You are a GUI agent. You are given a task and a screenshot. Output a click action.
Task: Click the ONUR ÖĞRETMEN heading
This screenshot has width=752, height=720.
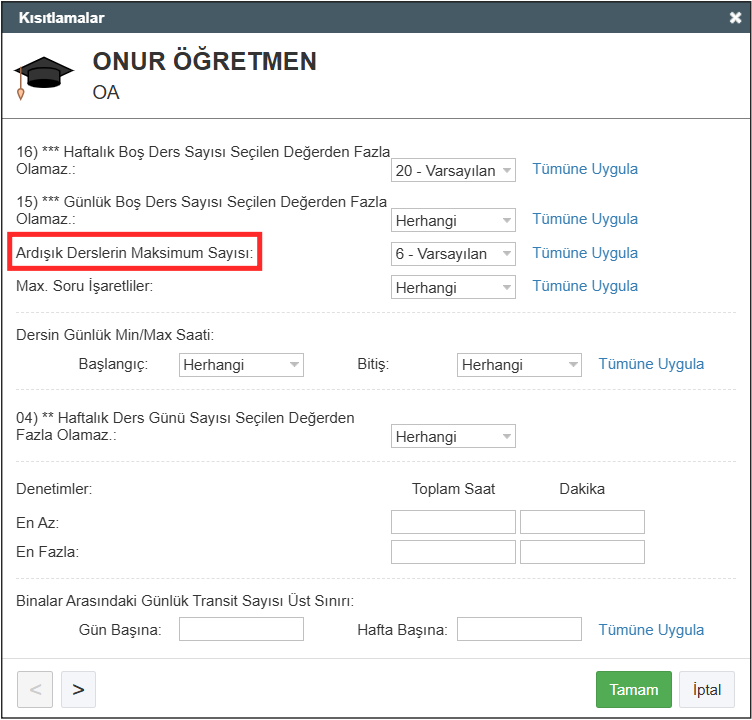(x=204, y=61)
